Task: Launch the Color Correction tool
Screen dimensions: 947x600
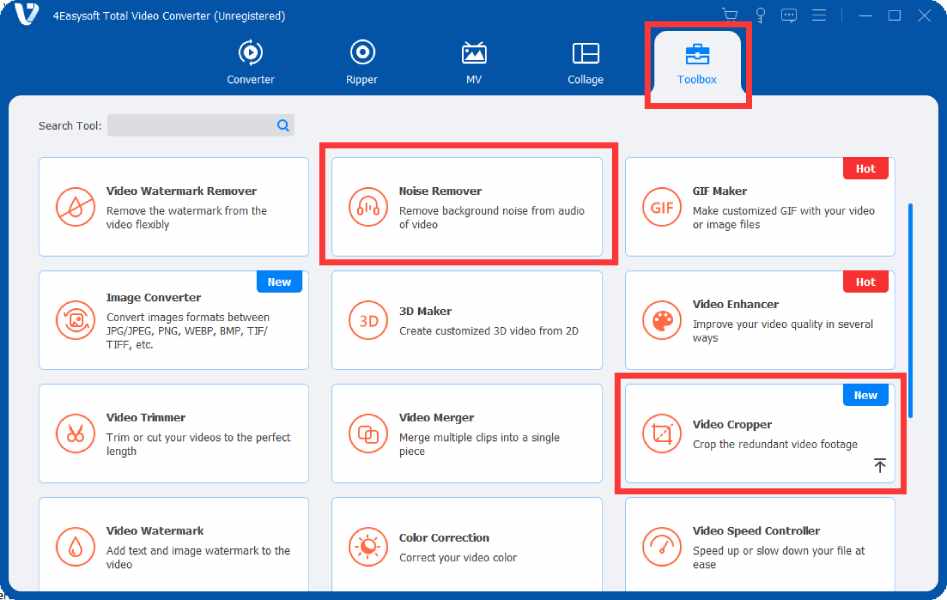Action: click(x=467, y=545)
